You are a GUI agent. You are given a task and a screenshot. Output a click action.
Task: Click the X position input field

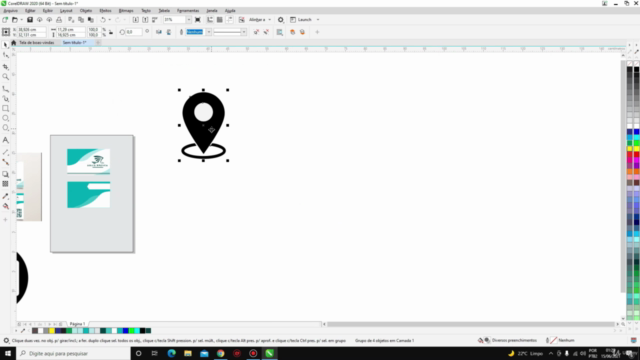click(31, 29)
